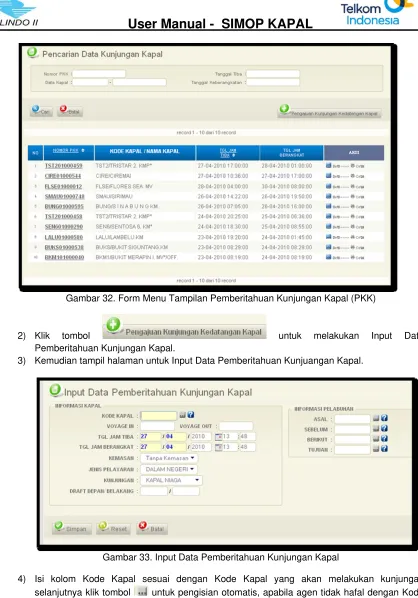Screen dimensions: 418x598
Task: Open the Jenis Pelayaran dropdown showing Dalam Negeri
Action: (x=169, y=469)
